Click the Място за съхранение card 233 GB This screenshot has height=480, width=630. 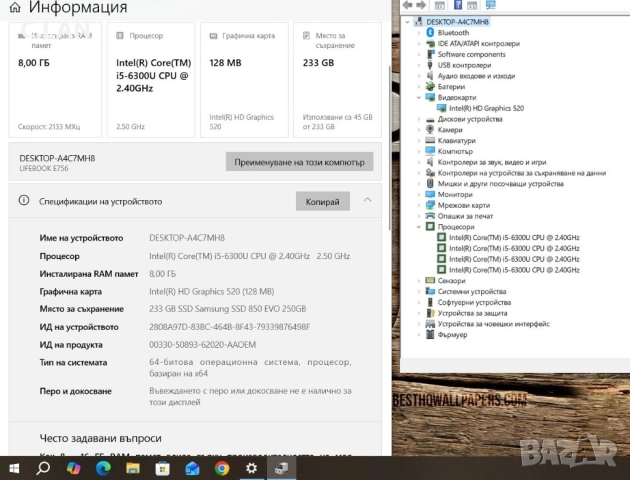338,80
